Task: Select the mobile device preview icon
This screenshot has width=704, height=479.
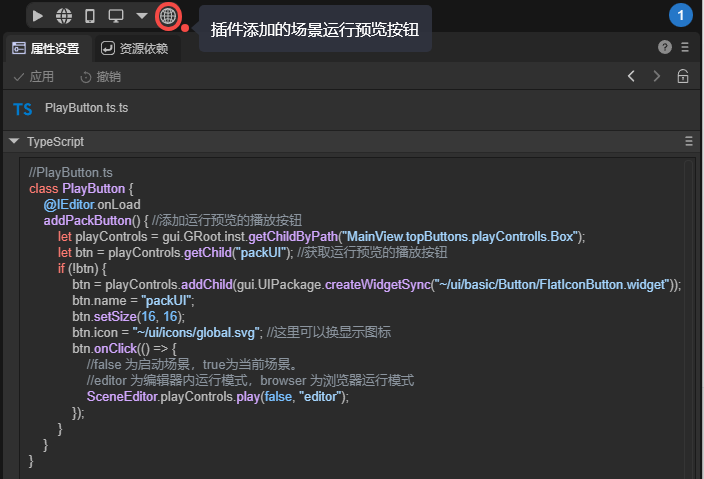Action: 90,16
